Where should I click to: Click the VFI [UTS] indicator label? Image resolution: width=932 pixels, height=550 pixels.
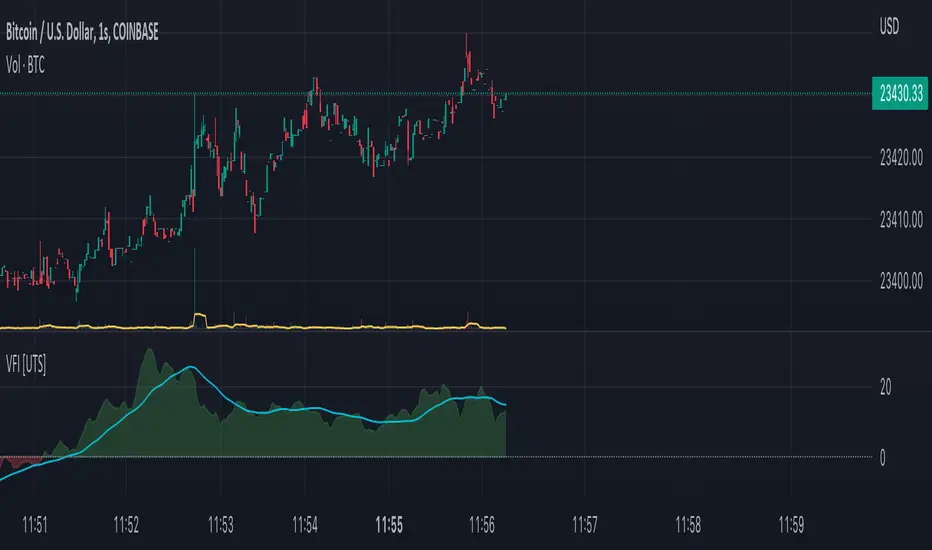(x=26, y=364)
